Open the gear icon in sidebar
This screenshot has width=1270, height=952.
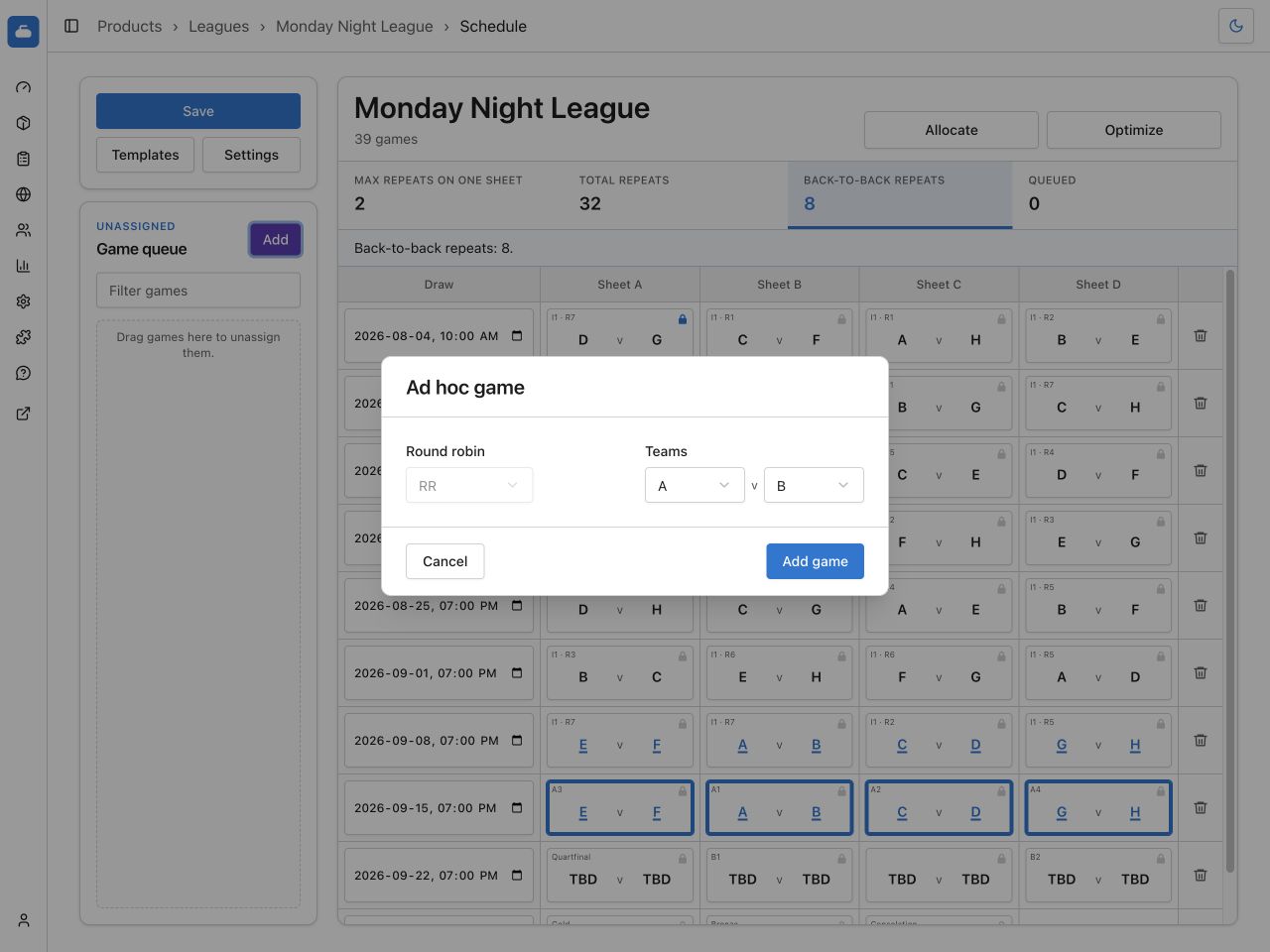pos(24,301)
